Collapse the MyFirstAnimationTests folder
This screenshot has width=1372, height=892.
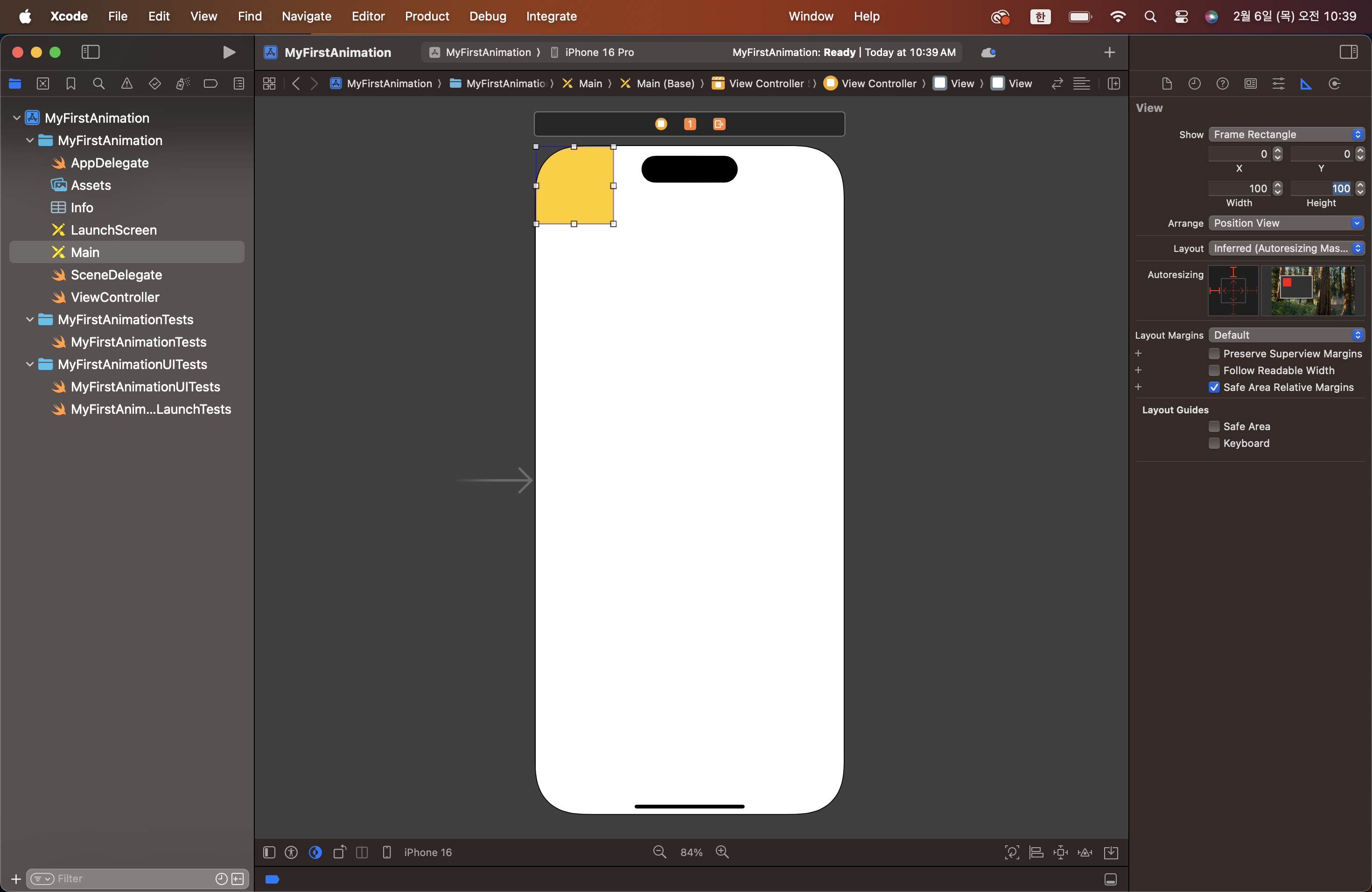click(x=29, y=319)
